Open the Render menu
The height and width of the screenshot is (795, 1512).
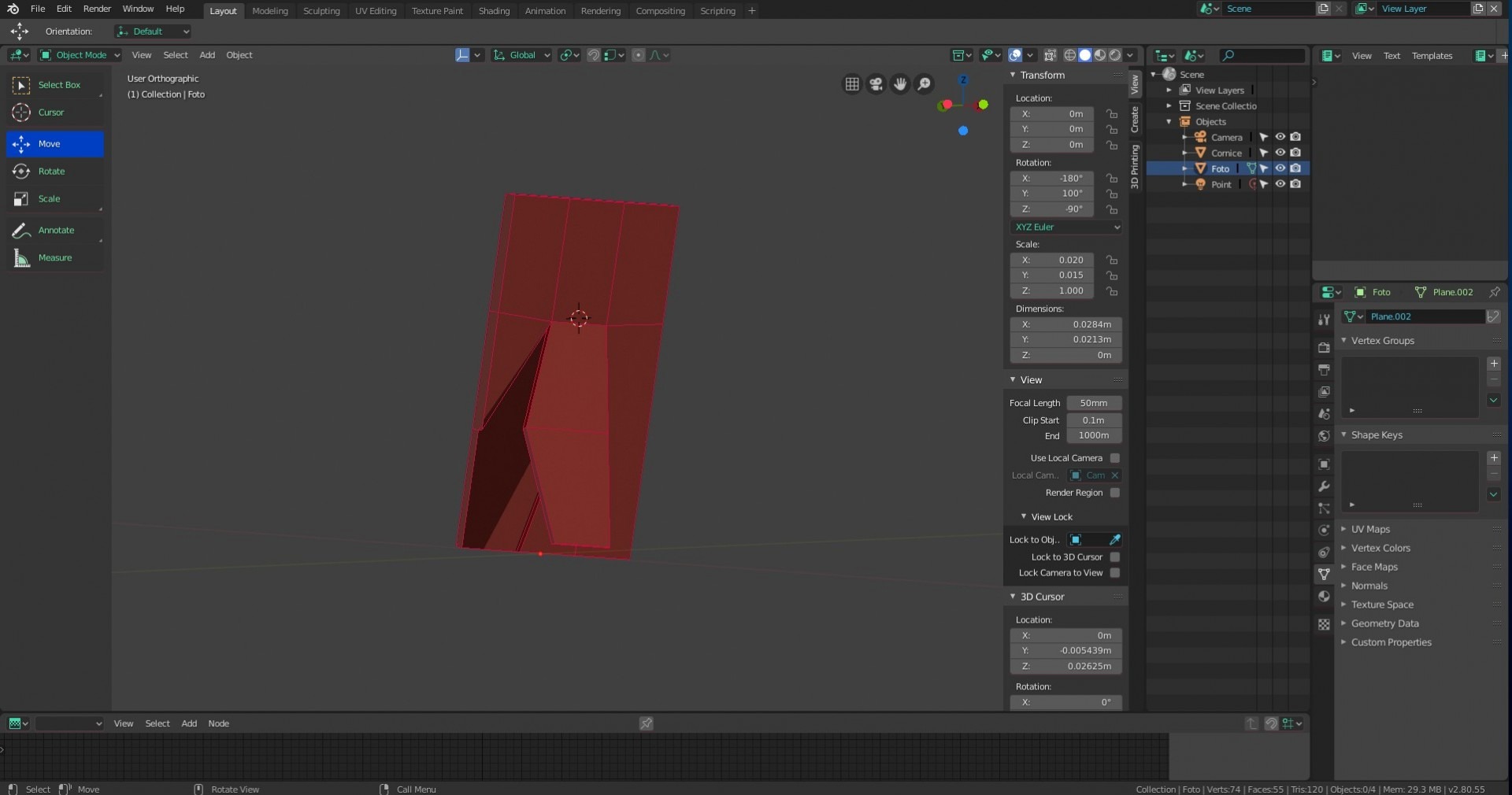[97, 9]
